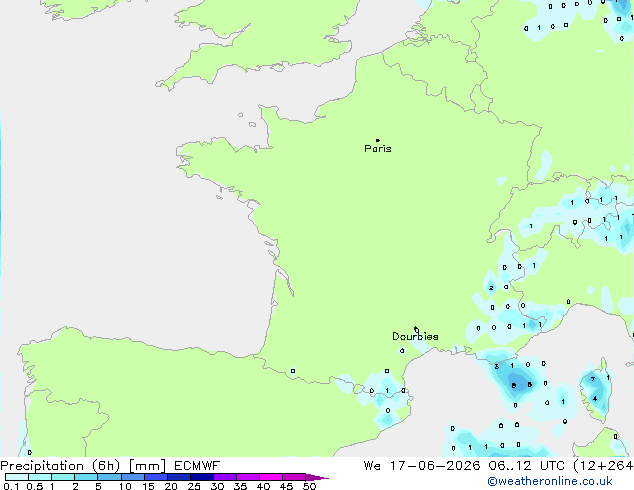Select the 10–15 mm legend color swatch
The height and width of the screenshot is (490, 634).
132,477
